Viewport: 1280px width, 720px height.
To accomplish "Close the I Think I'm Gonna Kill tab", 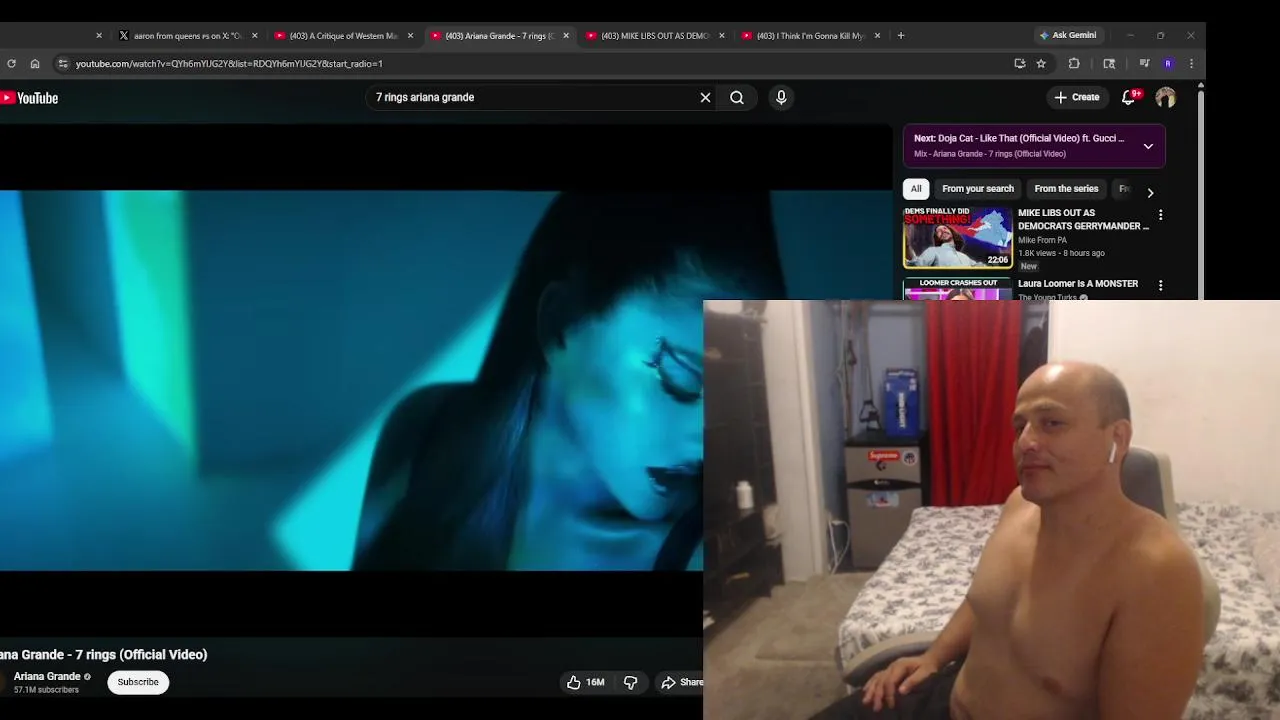I will point(878,35).
